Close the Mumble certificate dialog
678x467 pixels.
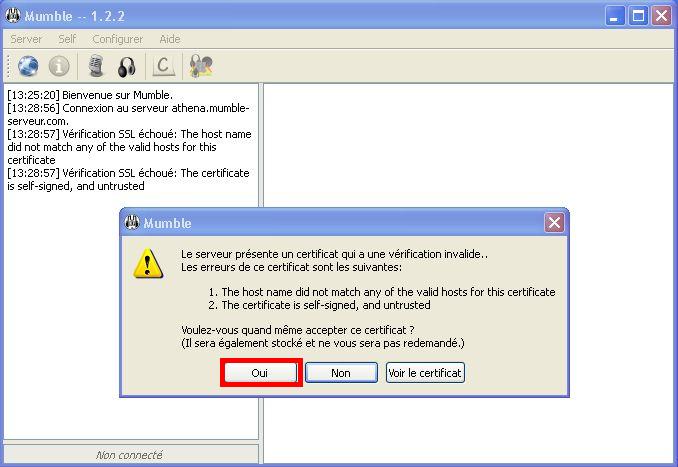[554, 223]
